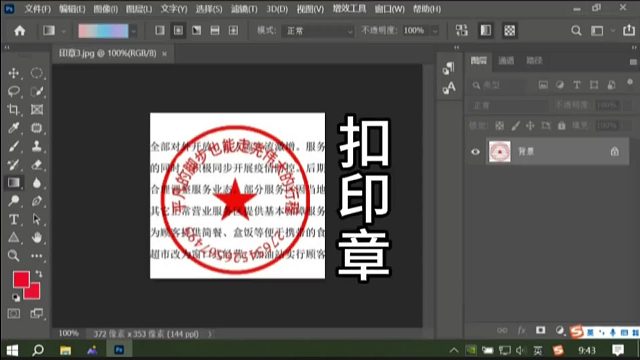Open the blend Mode dropdown
640x360 pixels.
tap(318, 31)
